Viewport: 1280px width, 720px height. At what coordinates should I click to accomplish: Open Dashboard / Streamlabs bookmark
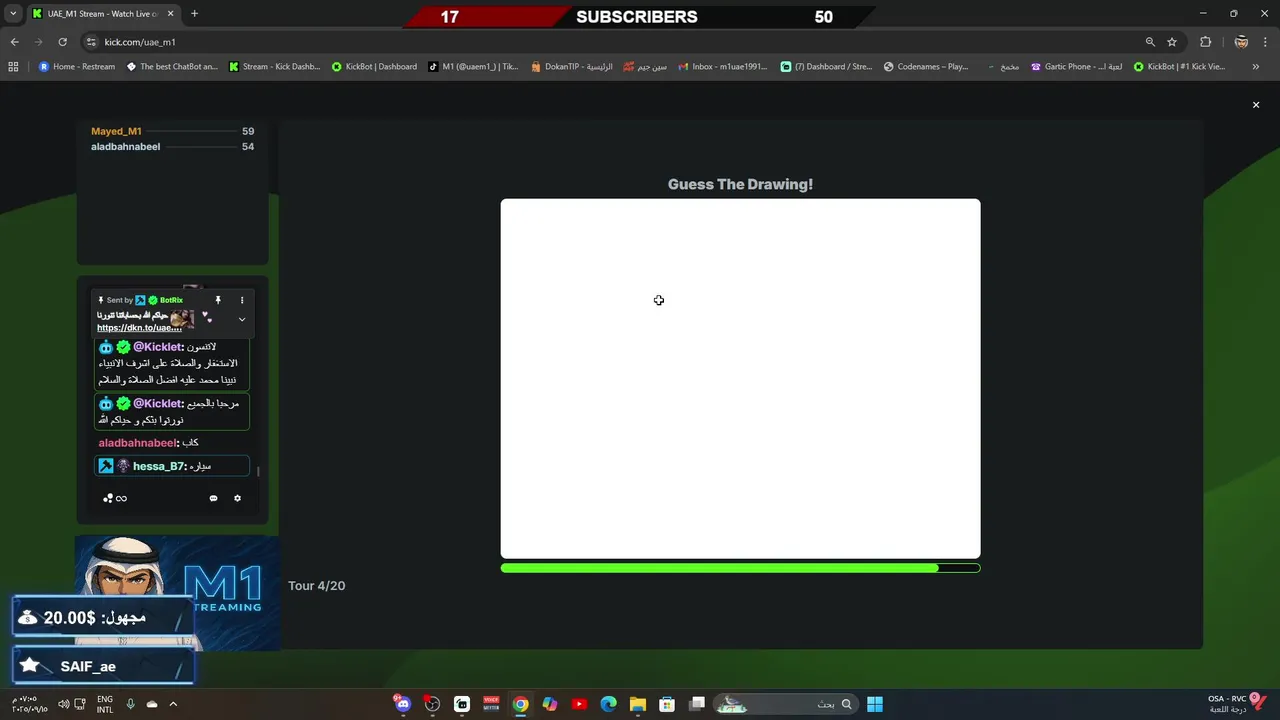(x=826, y=67)
